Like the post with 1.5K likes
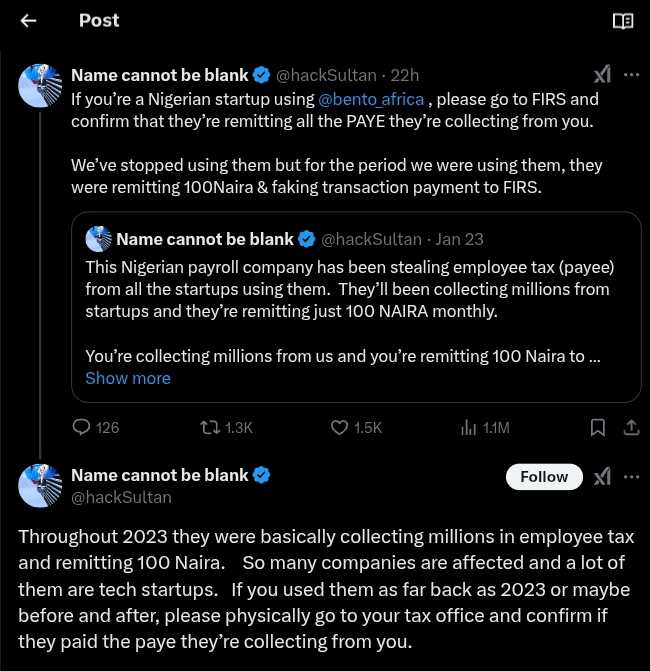650x671 pixels. 340,427
